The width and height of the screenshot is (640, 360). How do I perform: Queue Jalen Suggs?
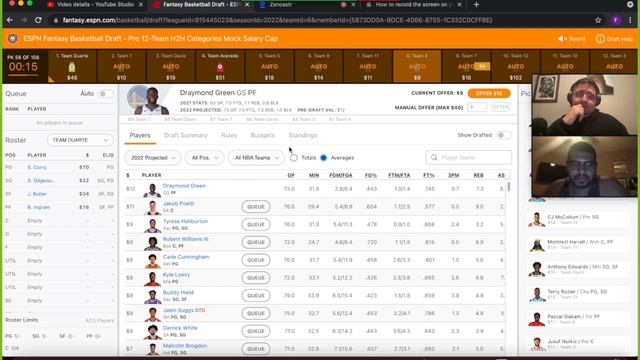coord(256,313)
